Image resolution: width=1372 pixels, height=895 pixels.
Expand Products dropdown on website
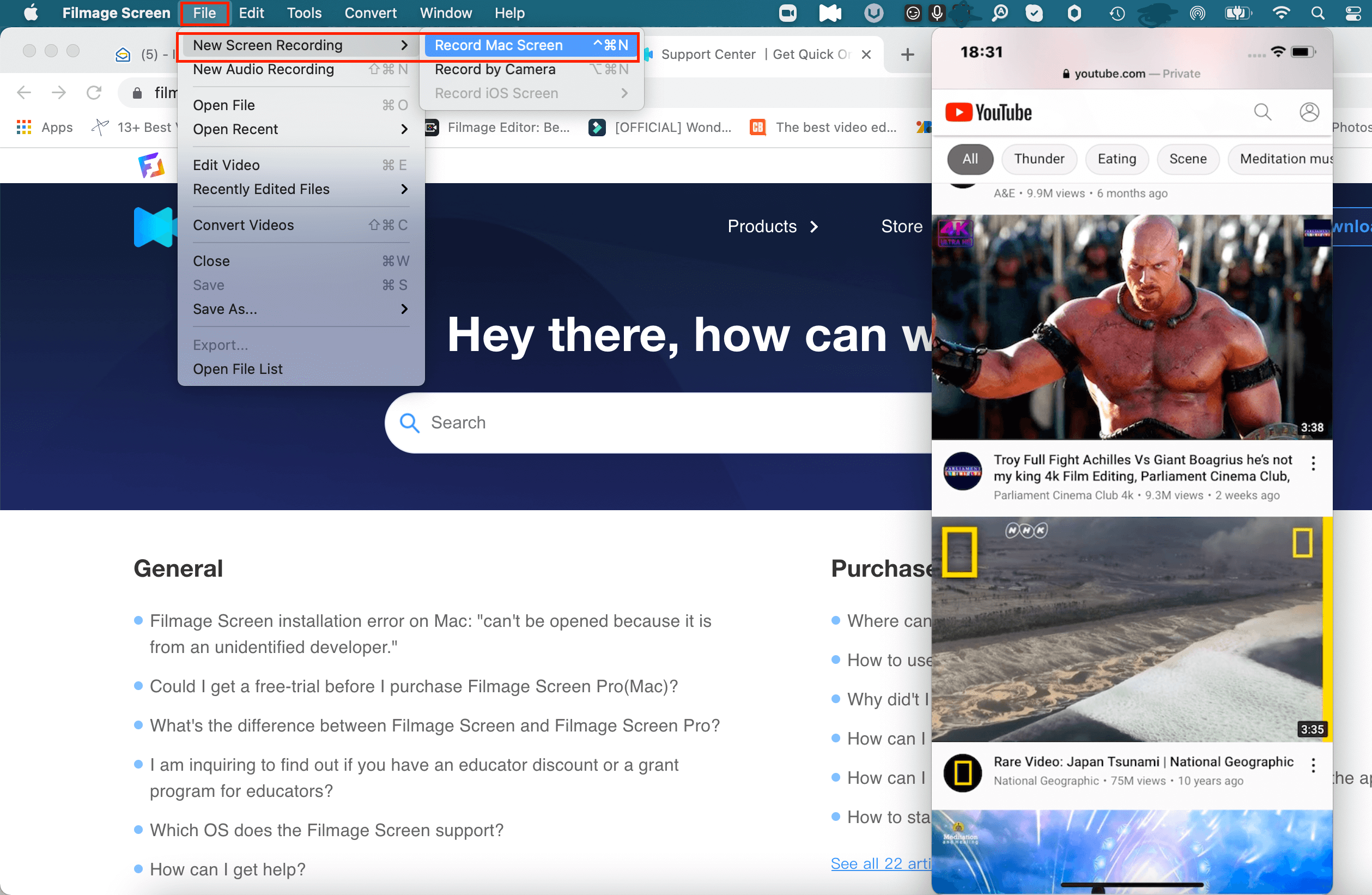pos(773,227)
